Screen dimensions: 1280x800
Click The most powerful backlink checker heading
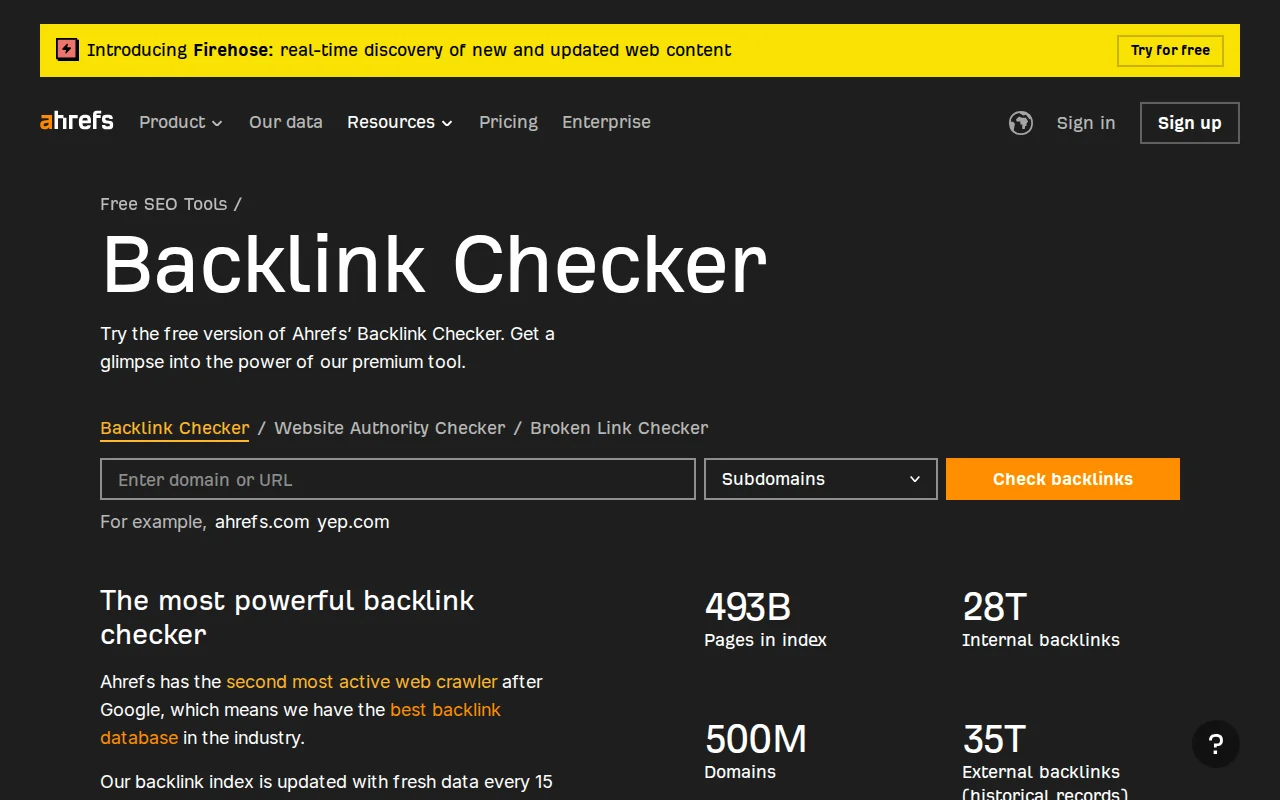tap(288, 617)
